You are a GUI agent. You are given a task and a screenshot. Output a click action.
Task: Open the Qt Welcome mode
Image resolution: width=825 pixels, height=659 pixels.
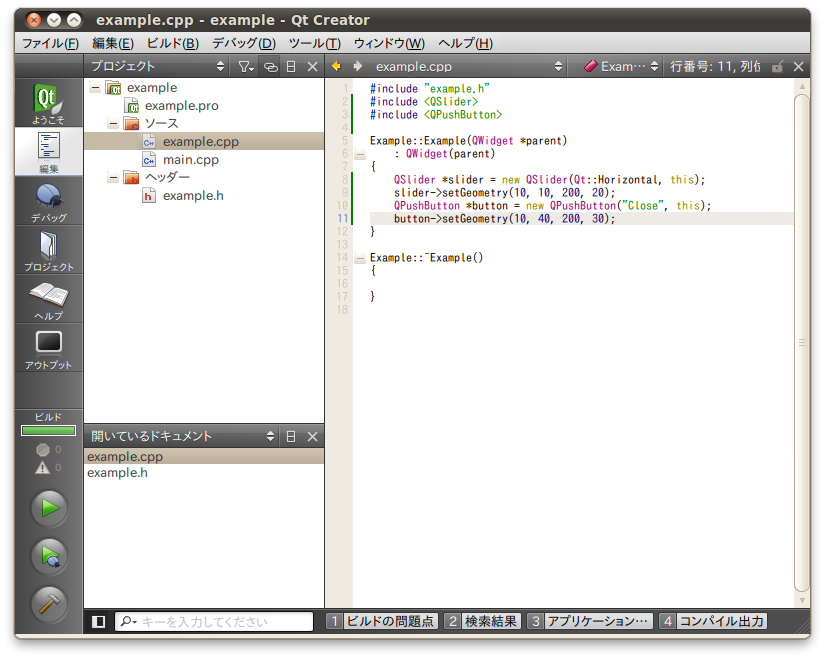point(48,103)
